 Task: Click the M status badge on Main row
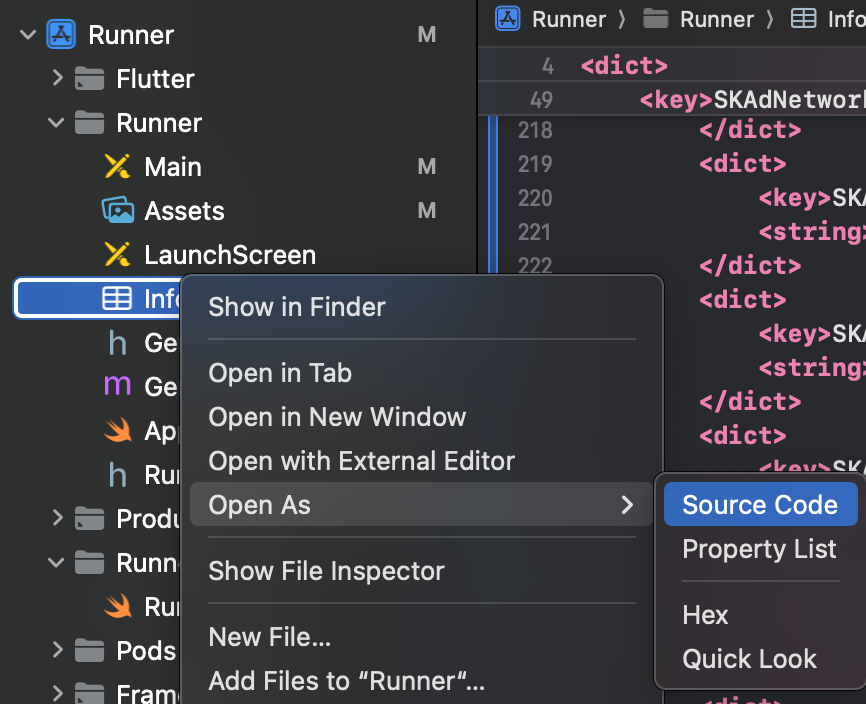point(427,166)
